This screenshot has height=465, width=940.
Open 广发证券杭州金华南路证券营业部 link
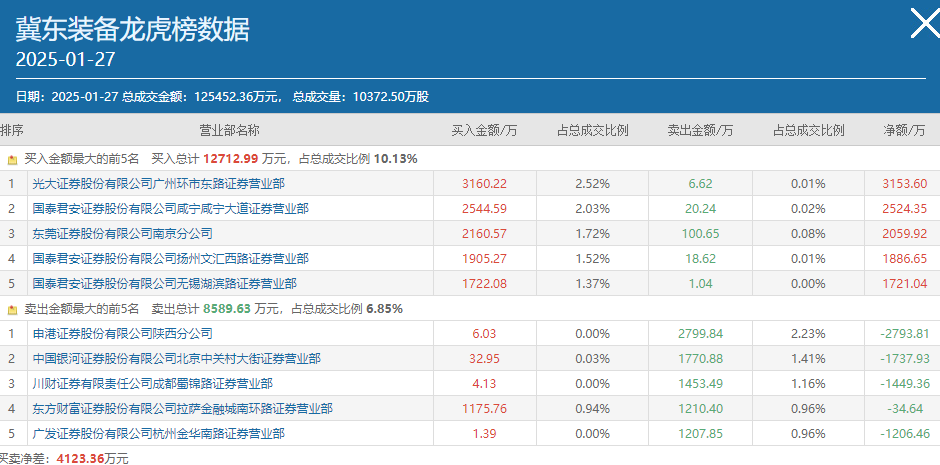tap(159, 433)
